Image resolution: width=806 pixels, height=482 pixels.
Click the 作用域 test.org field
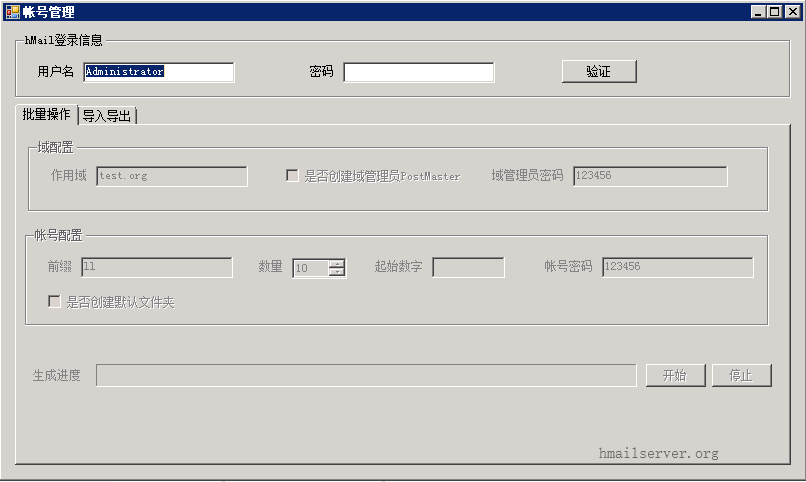coord(172,176)
